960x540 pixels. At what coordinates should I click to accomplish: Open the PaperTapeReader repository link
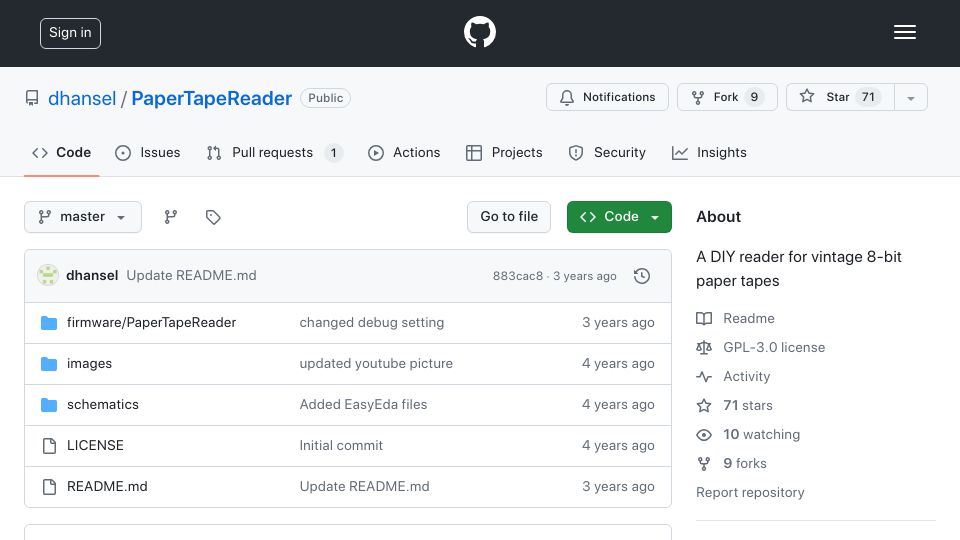tap(211, 99)
